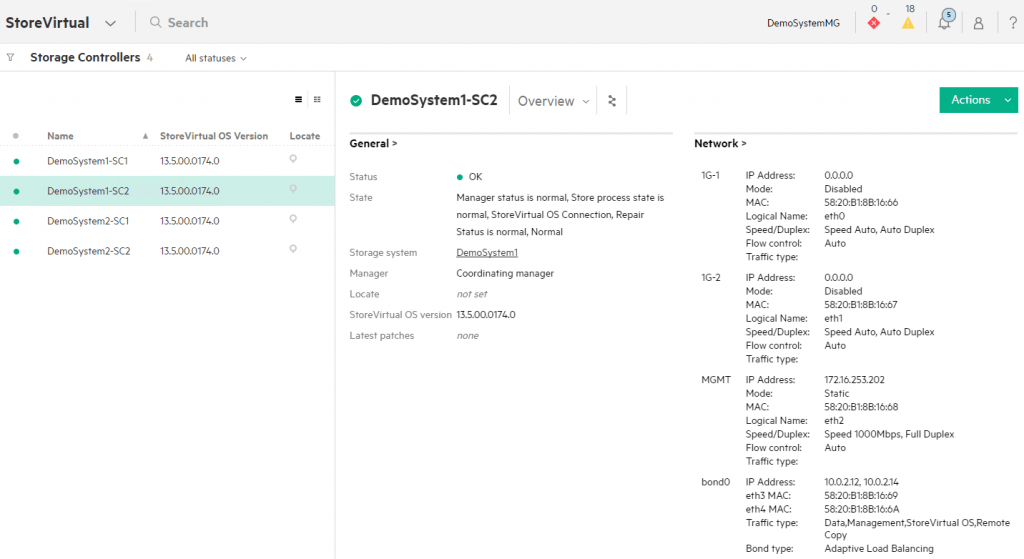The width and height of the screenshot is (1024, 559).
Task: Click OS version 13.5.00.0174.0 in DemoSystem2-SC2 row
Action: [x=189, y=251]
